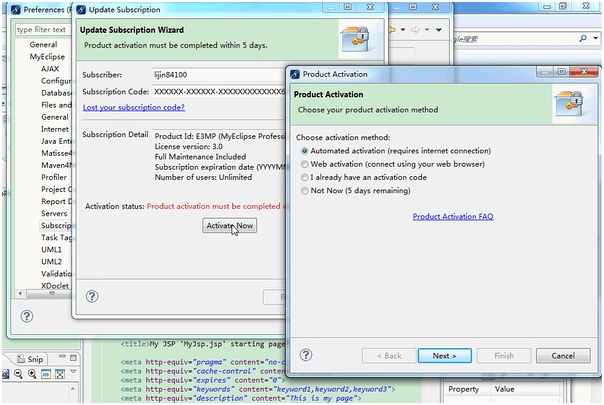Screen dimensions: 604x405
Task: Select UML1 preferences item
Action: (51, 250)
